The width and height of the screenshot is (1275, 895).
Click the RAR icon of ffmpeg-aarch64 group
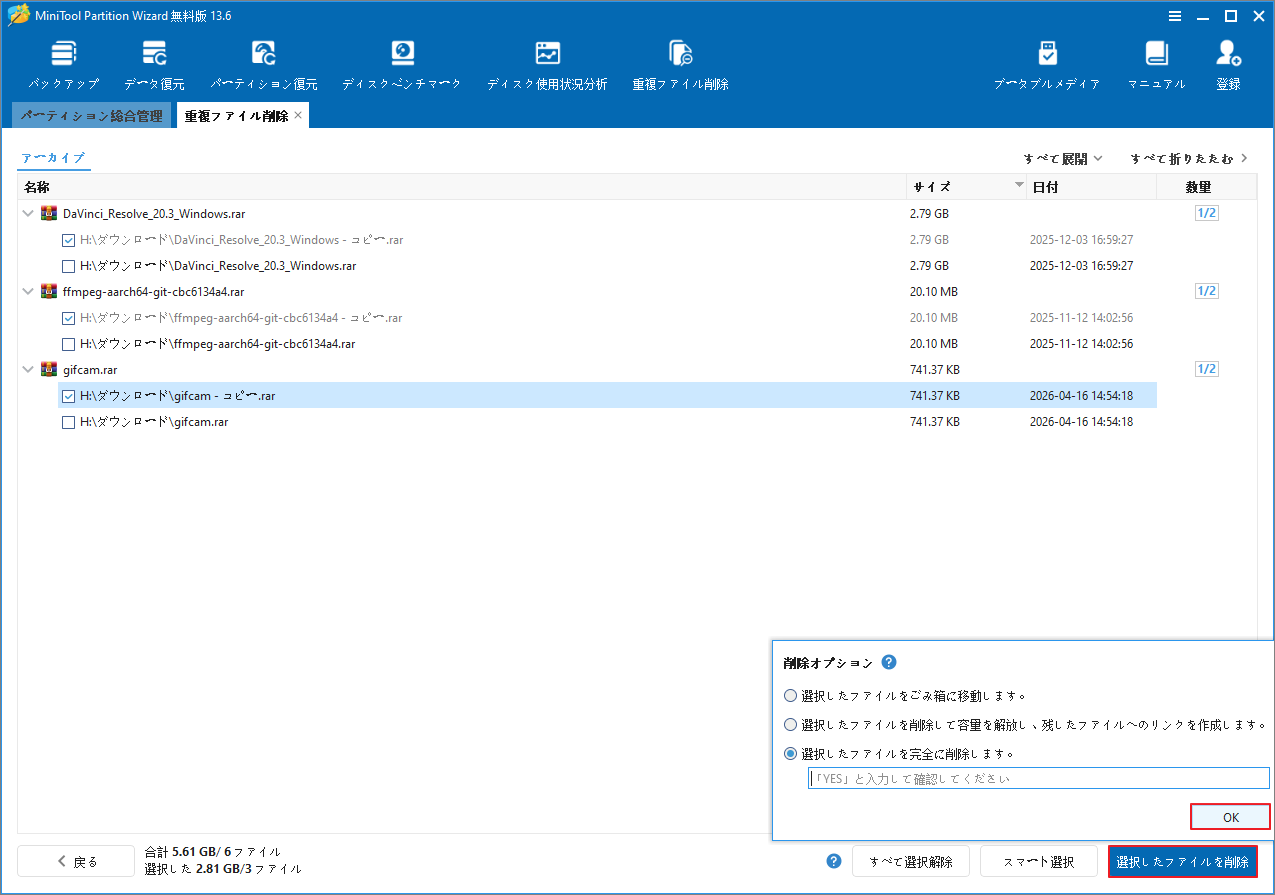coord(49,291)
